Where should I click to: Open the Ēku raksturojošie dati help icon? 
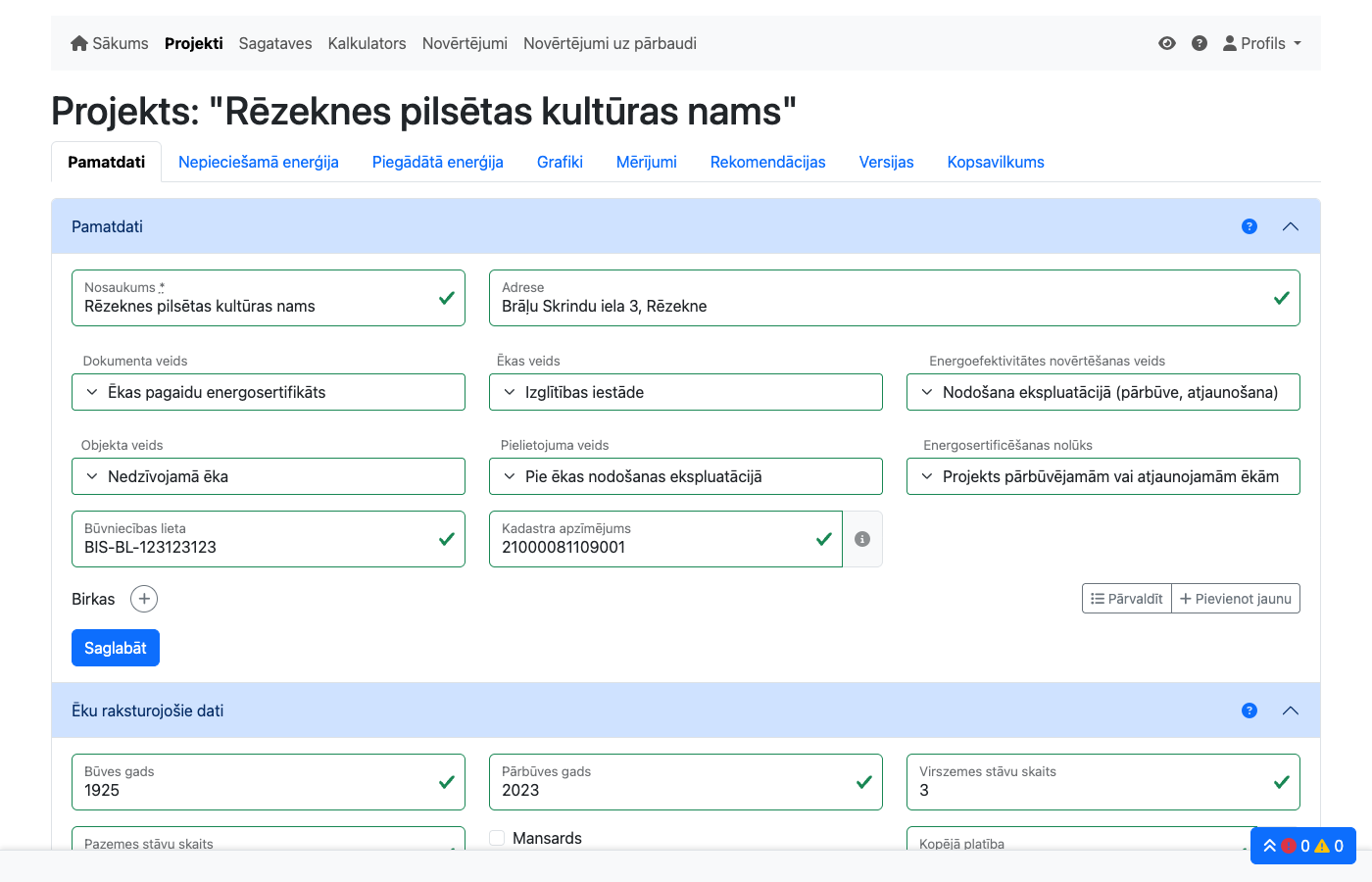pyautogui.click(x=1249, y=710)
